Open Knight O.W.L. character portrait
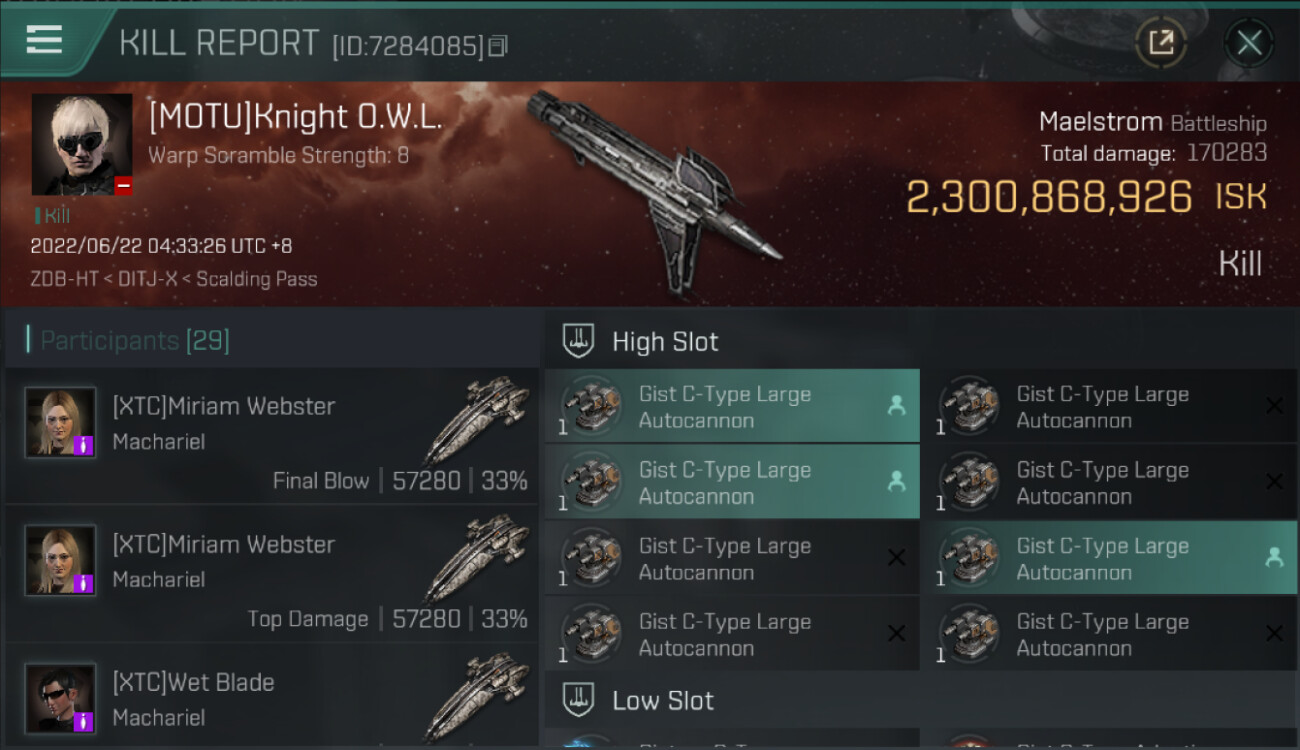The width and height of the screenshot is (1300, 750). [82, 144]
